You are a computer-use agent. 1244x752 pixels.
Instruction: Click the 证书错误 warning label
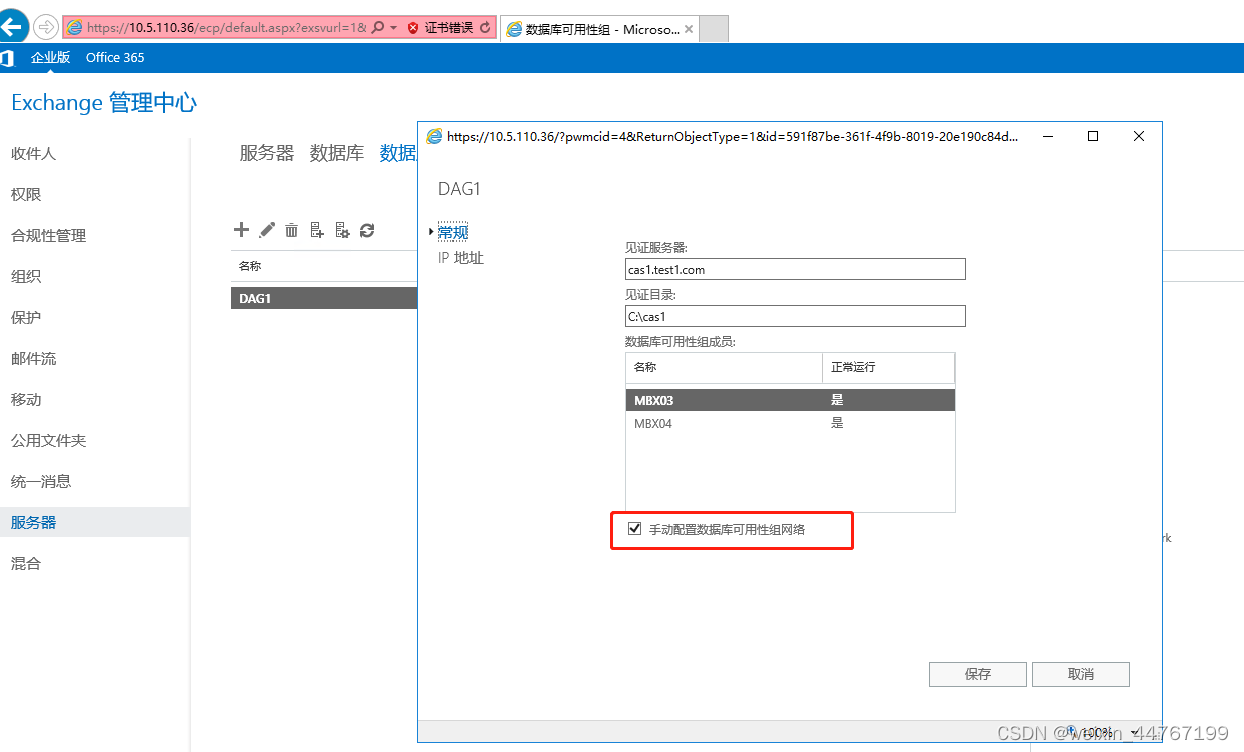(x=449, y=28)
